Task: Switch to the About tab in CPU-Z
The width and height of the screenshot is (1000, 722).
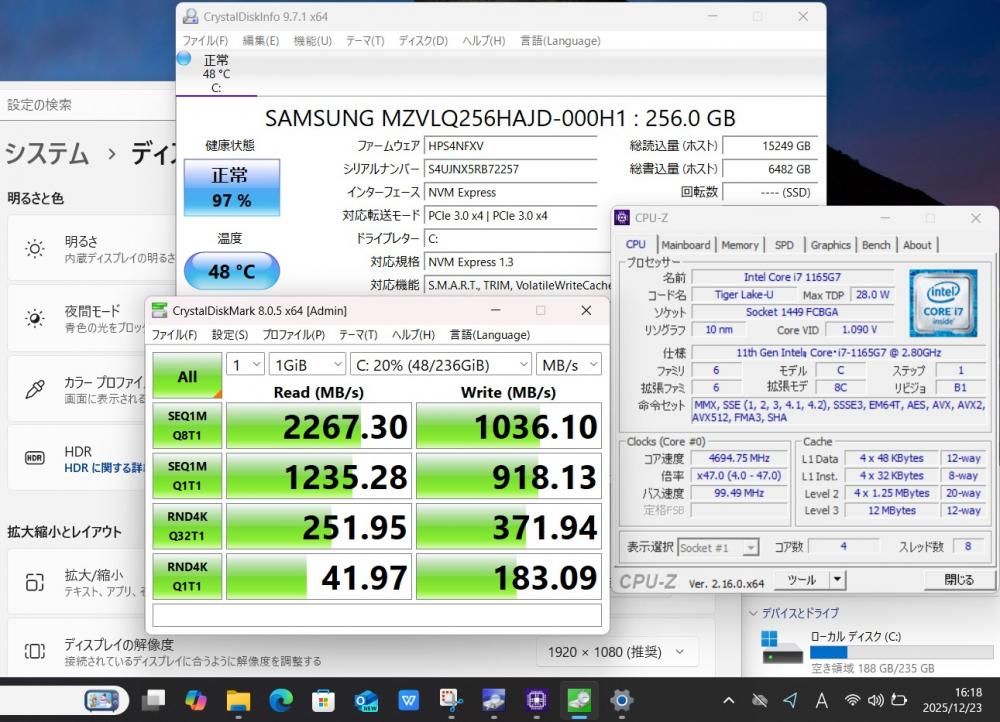Action: 917,245
